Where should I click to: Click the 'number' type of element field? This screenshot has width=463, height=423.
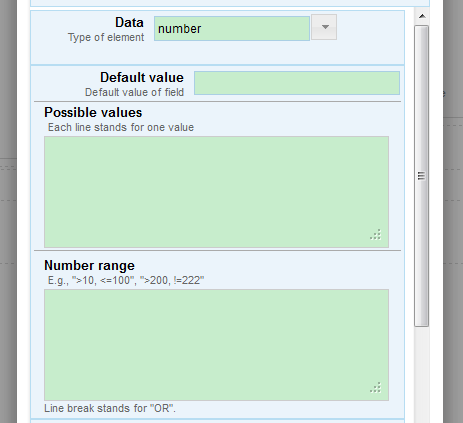pos(232,29)
